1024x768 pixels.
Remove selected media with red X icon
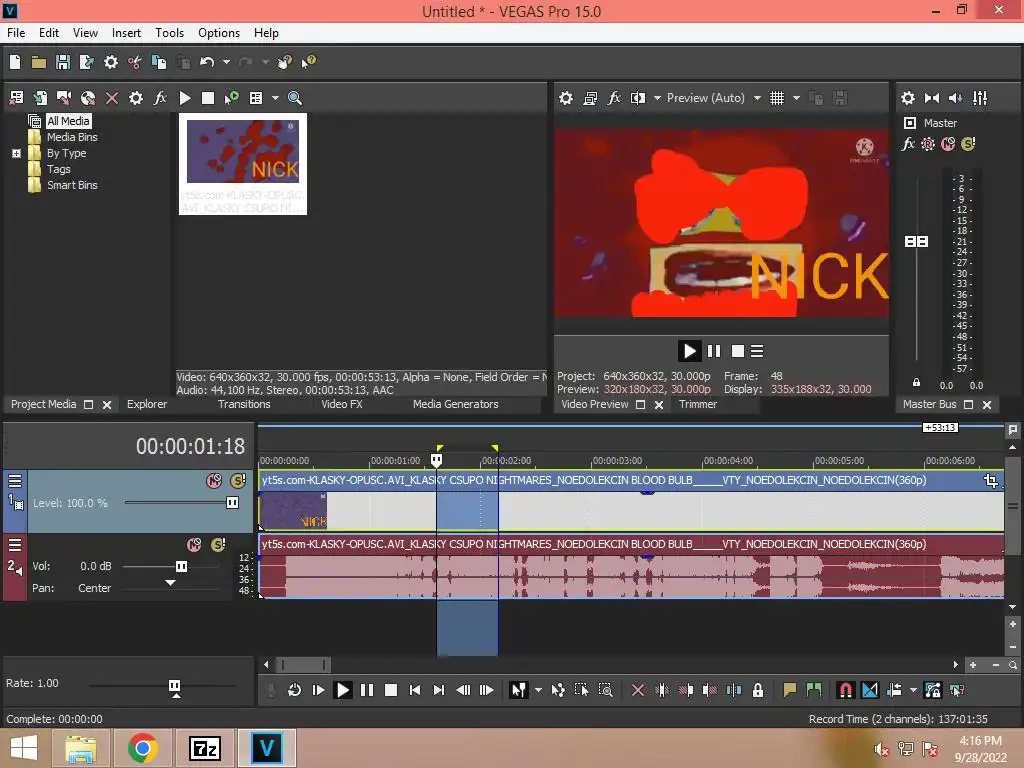click(x=112, y=98)
